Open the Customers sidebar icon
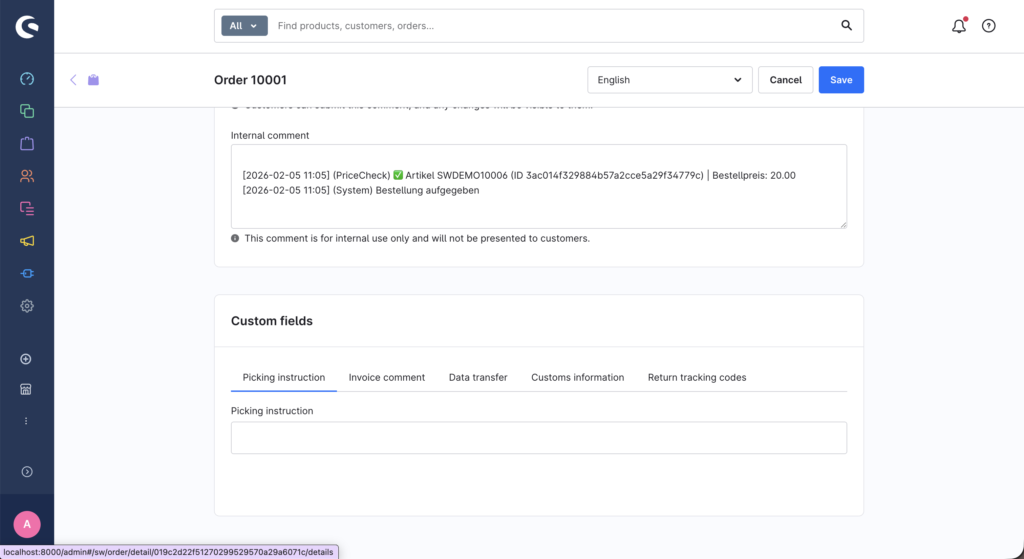The height and width of the screenshot is (559, 1024). tap(27, 176)
